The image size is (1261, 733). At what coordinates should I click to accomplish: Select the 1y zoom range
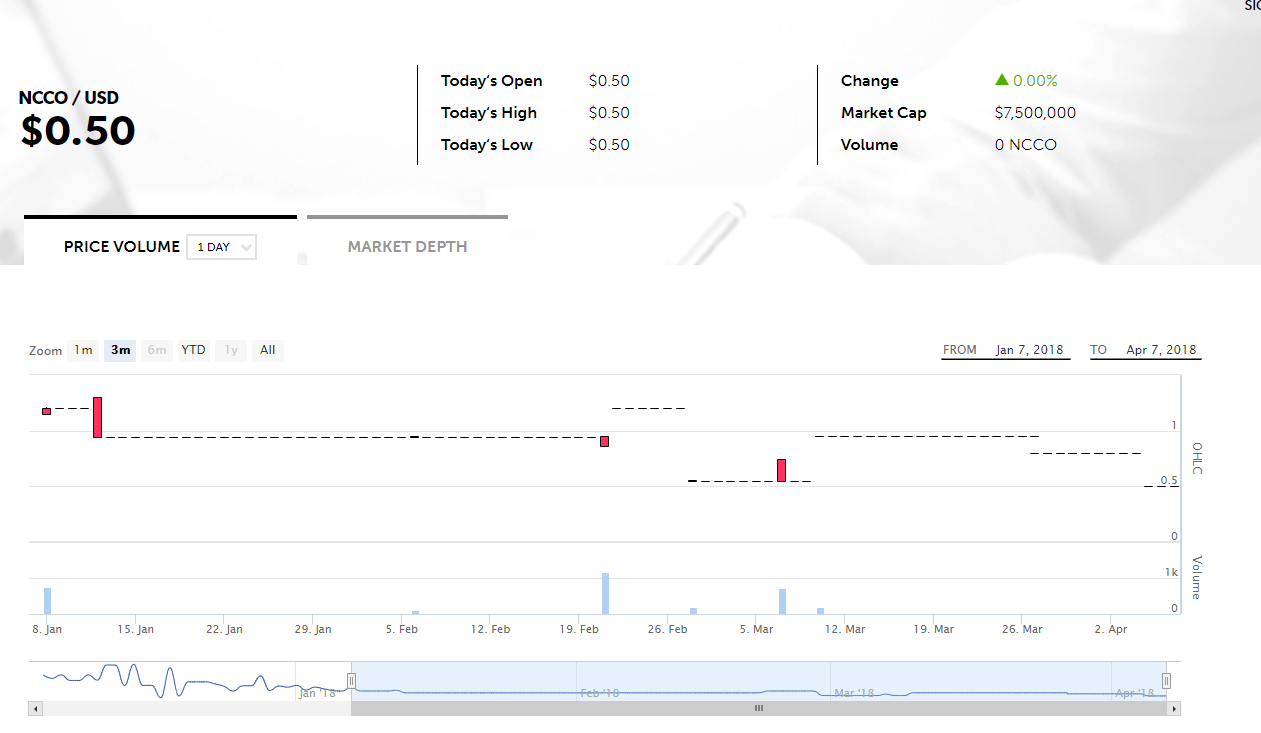point(230,350)
